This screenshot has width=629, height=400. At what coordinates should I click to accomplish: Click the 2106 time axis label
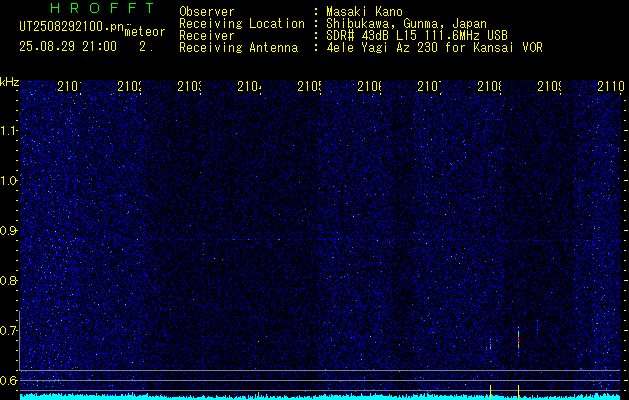[369, 86]
